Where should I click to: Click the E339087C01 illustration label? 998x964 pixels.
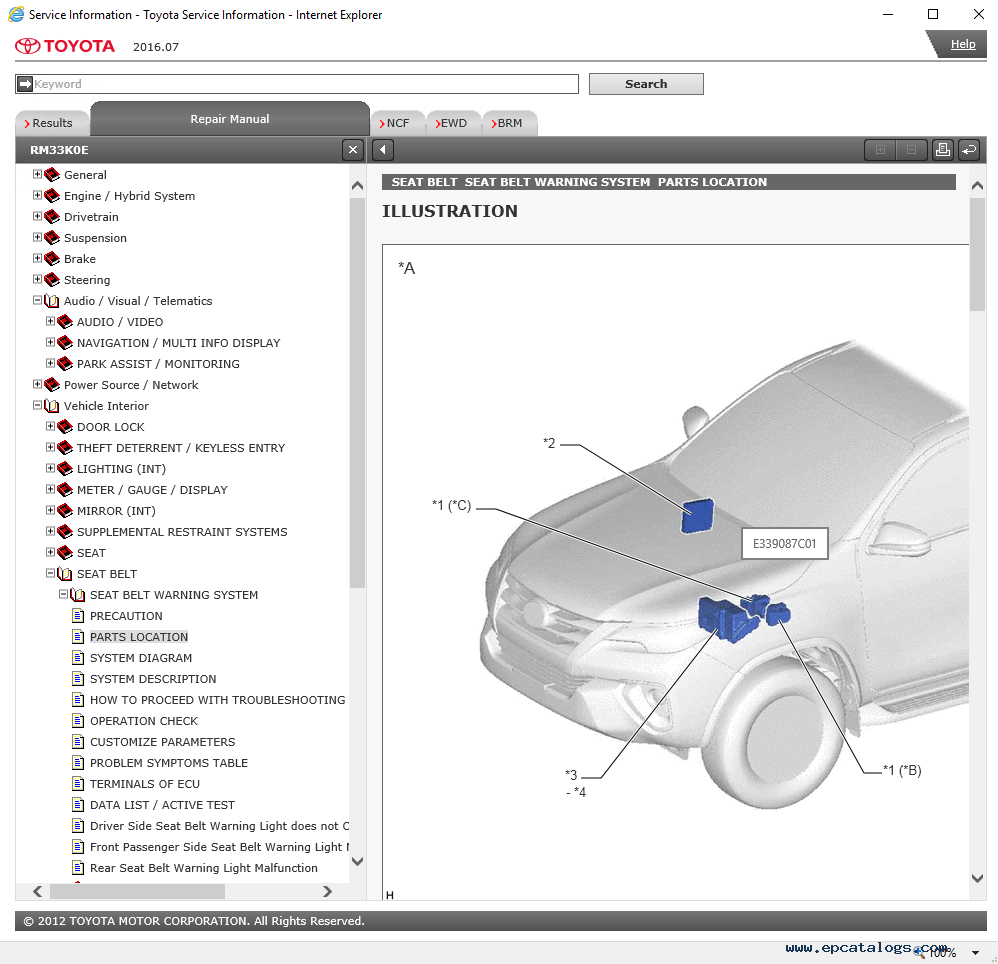[x=784, y=543]
